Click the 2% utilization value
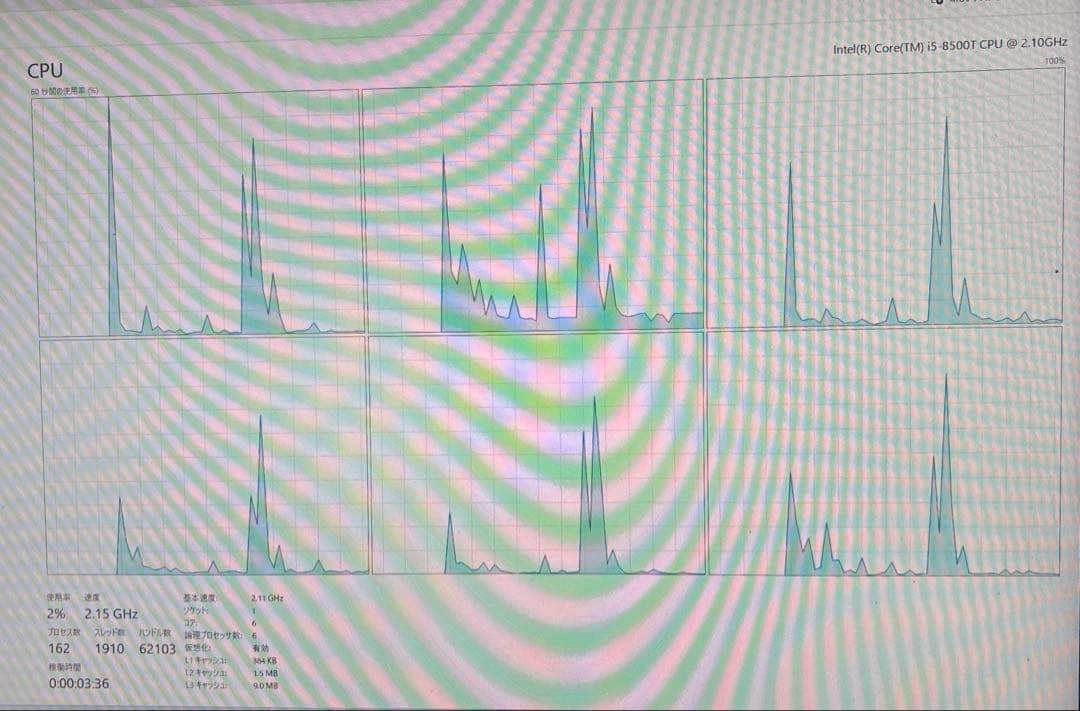1080x711 pixels. click(57, 613)
